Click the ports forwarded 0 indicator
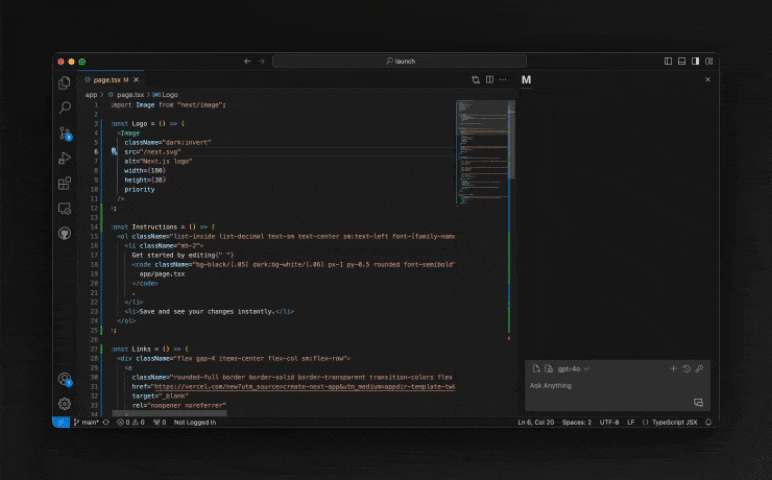Screen dimensions: 772x480 (160, 422)
